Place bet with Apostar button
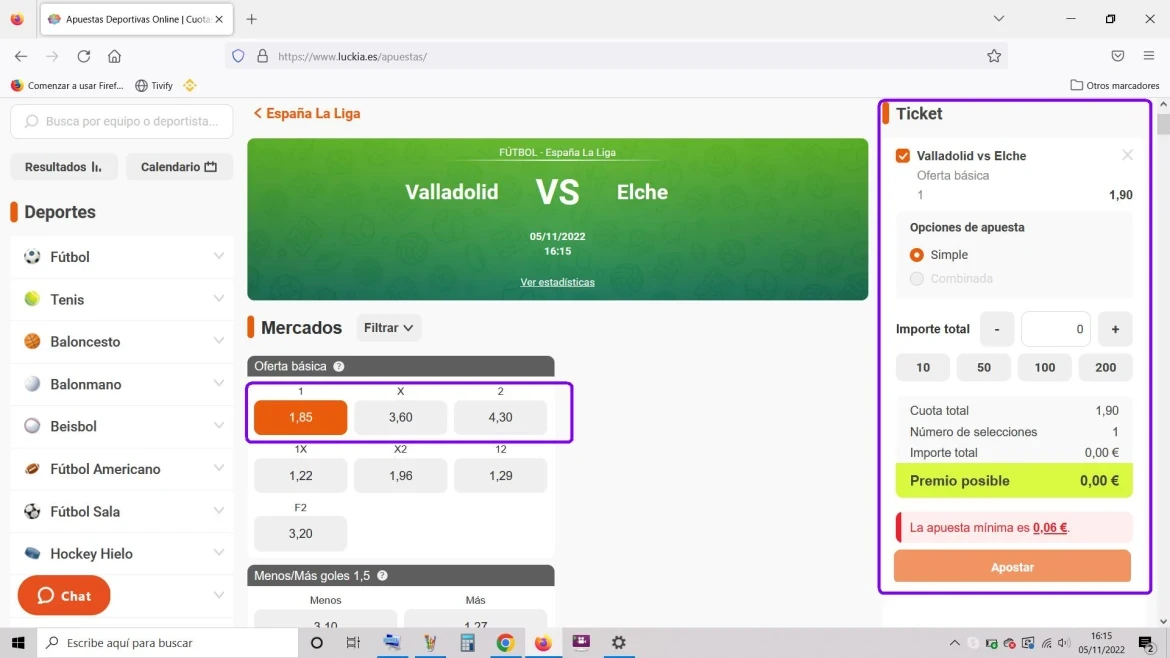1170x658 pixels. coord(1013,567)
